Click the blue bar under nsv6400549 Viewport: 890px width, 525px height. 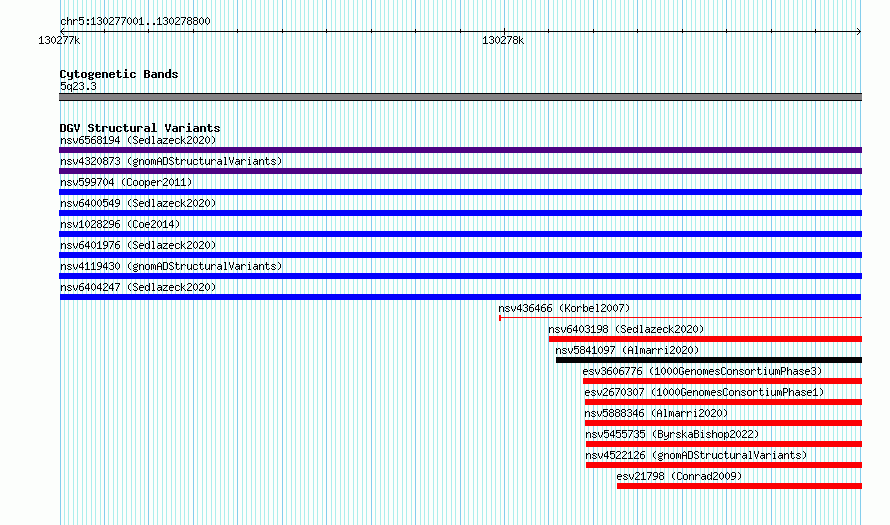pos(460,213)
